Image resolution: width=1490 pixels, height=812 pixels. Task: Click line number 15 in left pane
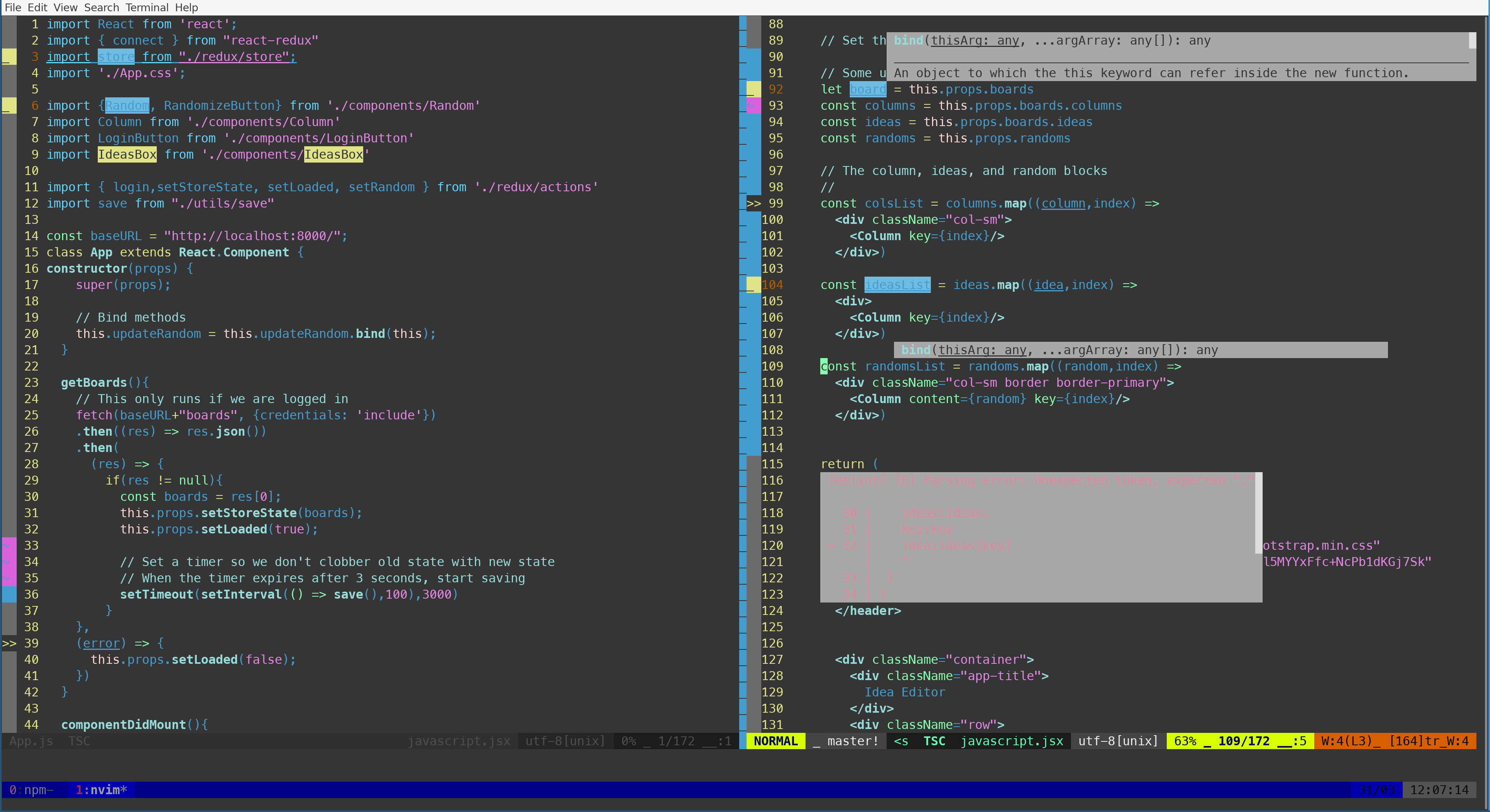tap(31, 253)
